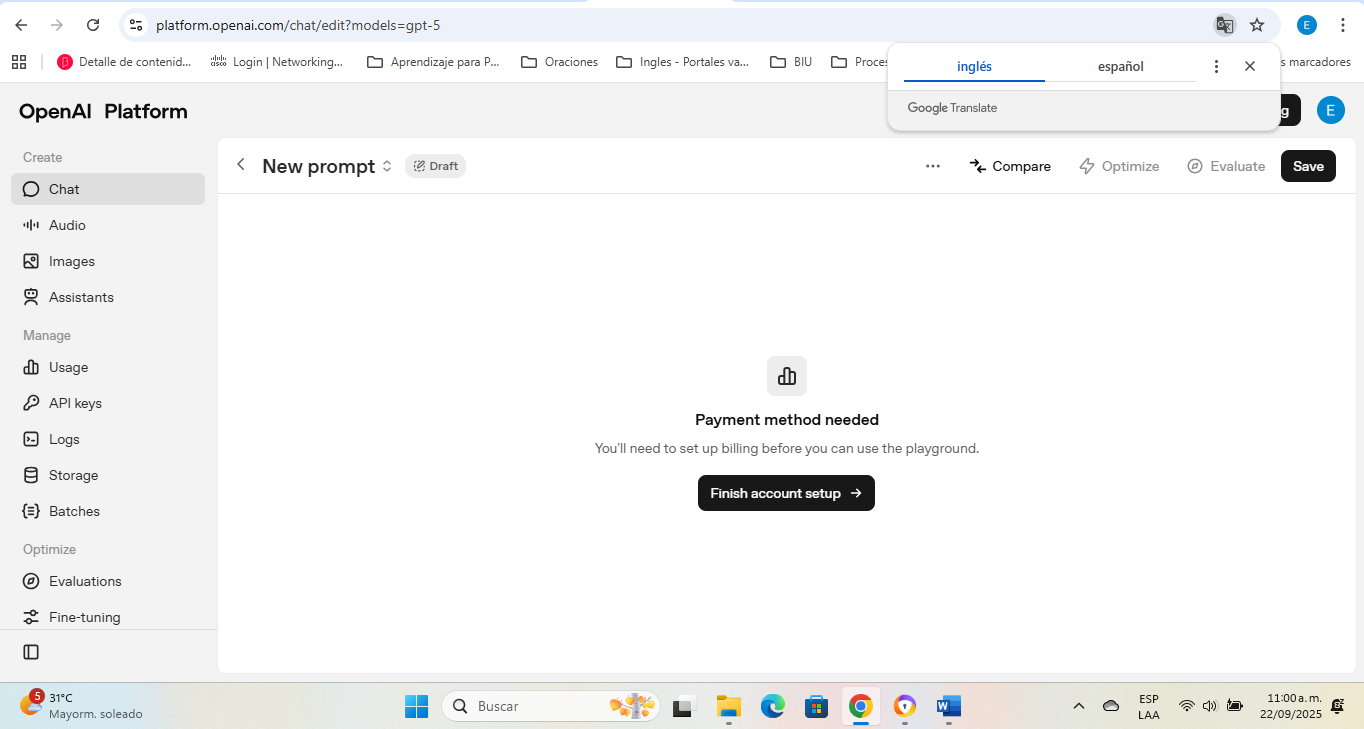The width and height of the screenshot is (1364, 729).
Task: Open the blue E account avatar on page
Action: point(1330,110)
